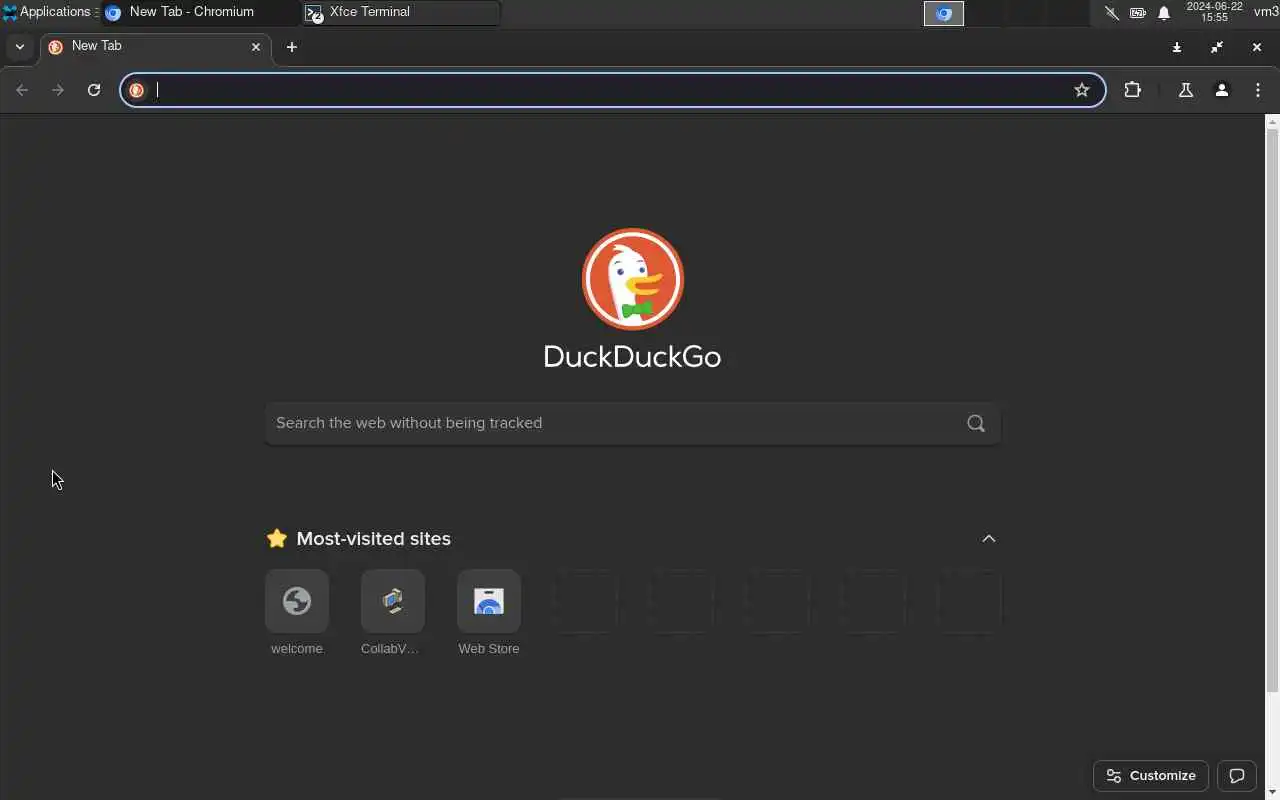Click the workspace switcher Chromium thumbnail

coord(944,13)
